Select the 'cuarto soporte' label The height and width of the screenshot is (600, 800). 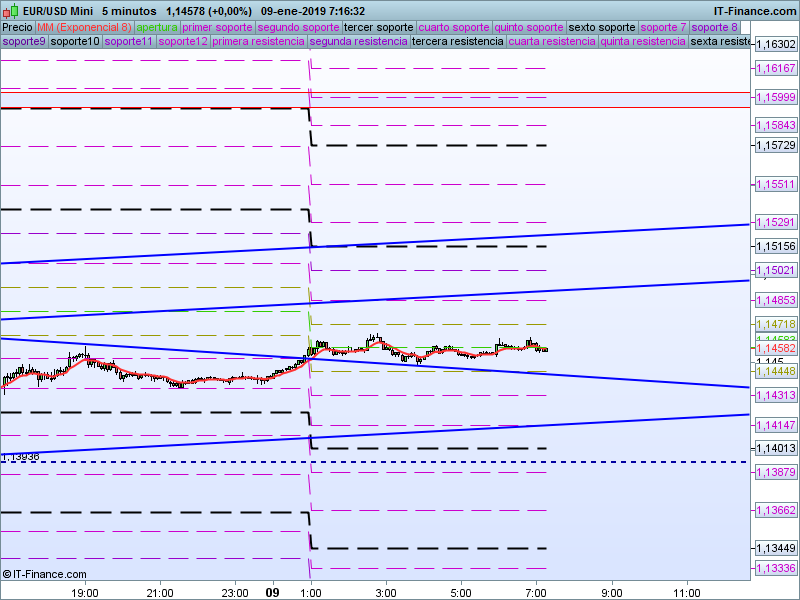pos(455,27)
